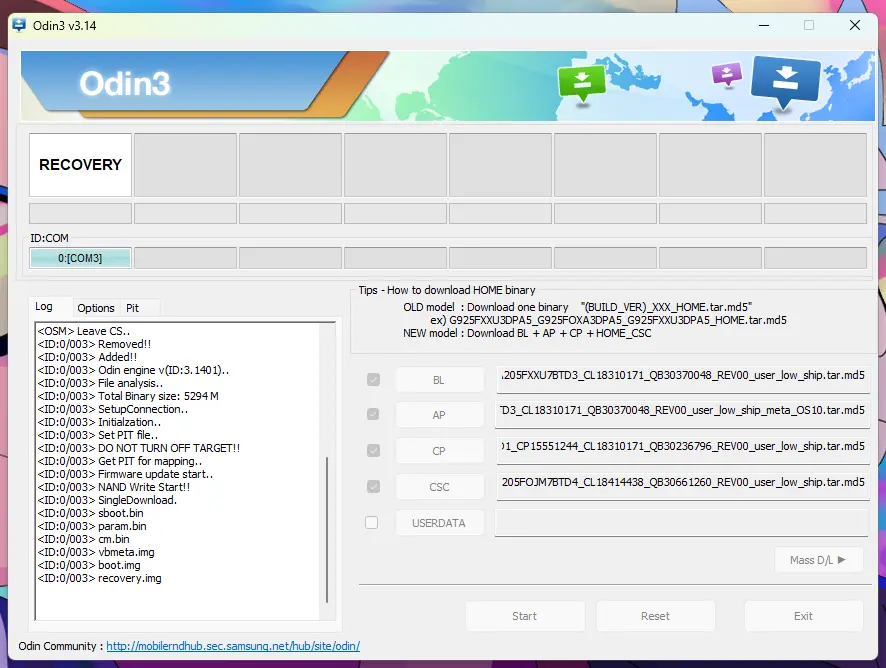Viewport: 886px width, 668px height.
Task: Uncheck the CSC file checkbox
Action: 373,486
